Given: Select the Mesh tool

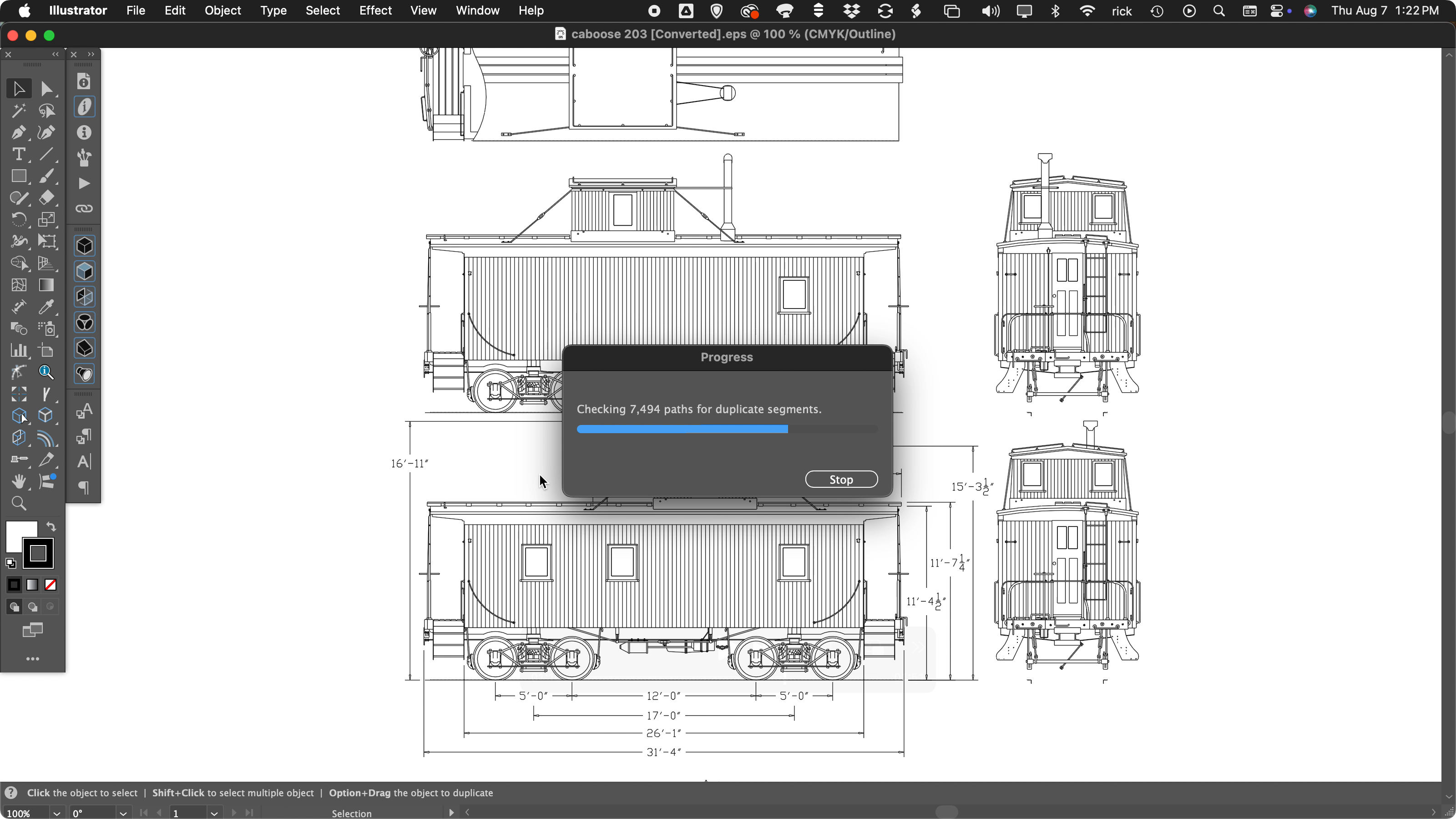Looking at the screenshot, I should [19, 285].
